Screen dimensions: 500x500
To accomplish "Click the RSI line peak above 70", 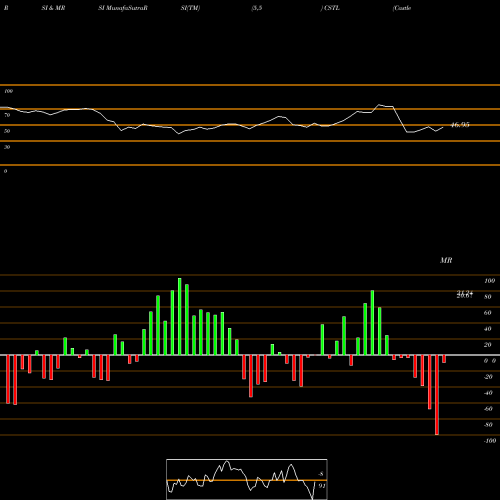I will 379,105.
